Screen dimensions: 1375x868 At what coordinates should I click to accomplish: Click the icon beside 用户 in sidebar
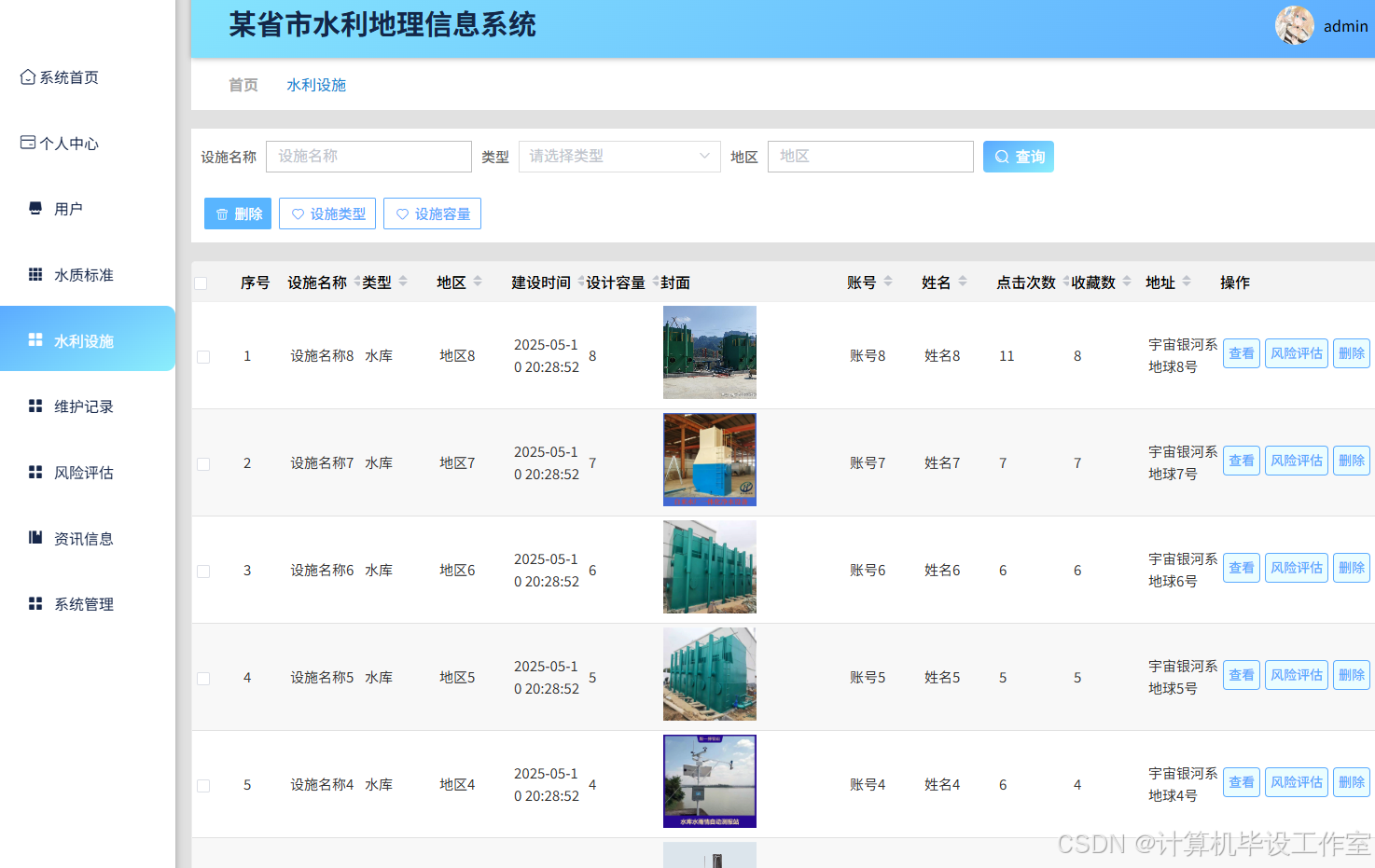35,208
